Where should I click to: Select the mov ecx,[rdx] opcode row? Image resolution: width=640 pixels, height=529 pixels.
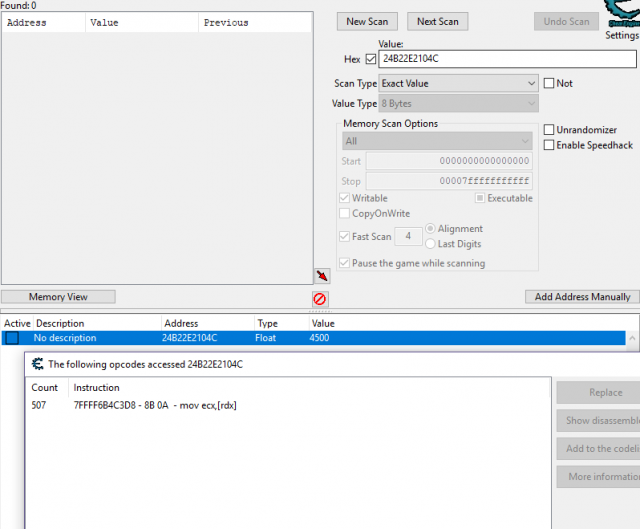(155, 405)
